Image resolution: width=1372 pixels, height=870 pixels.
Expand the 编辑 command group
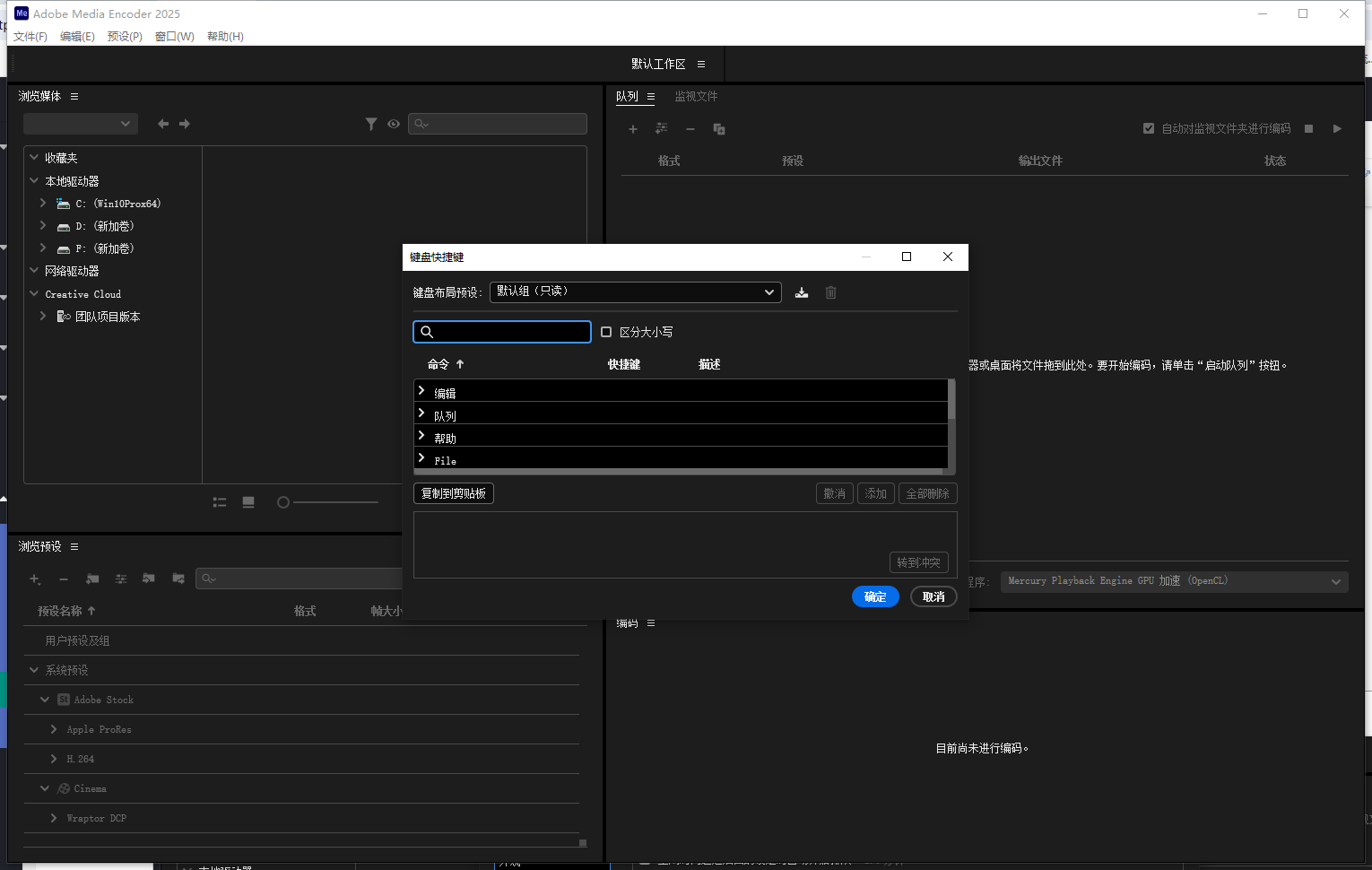421,391
